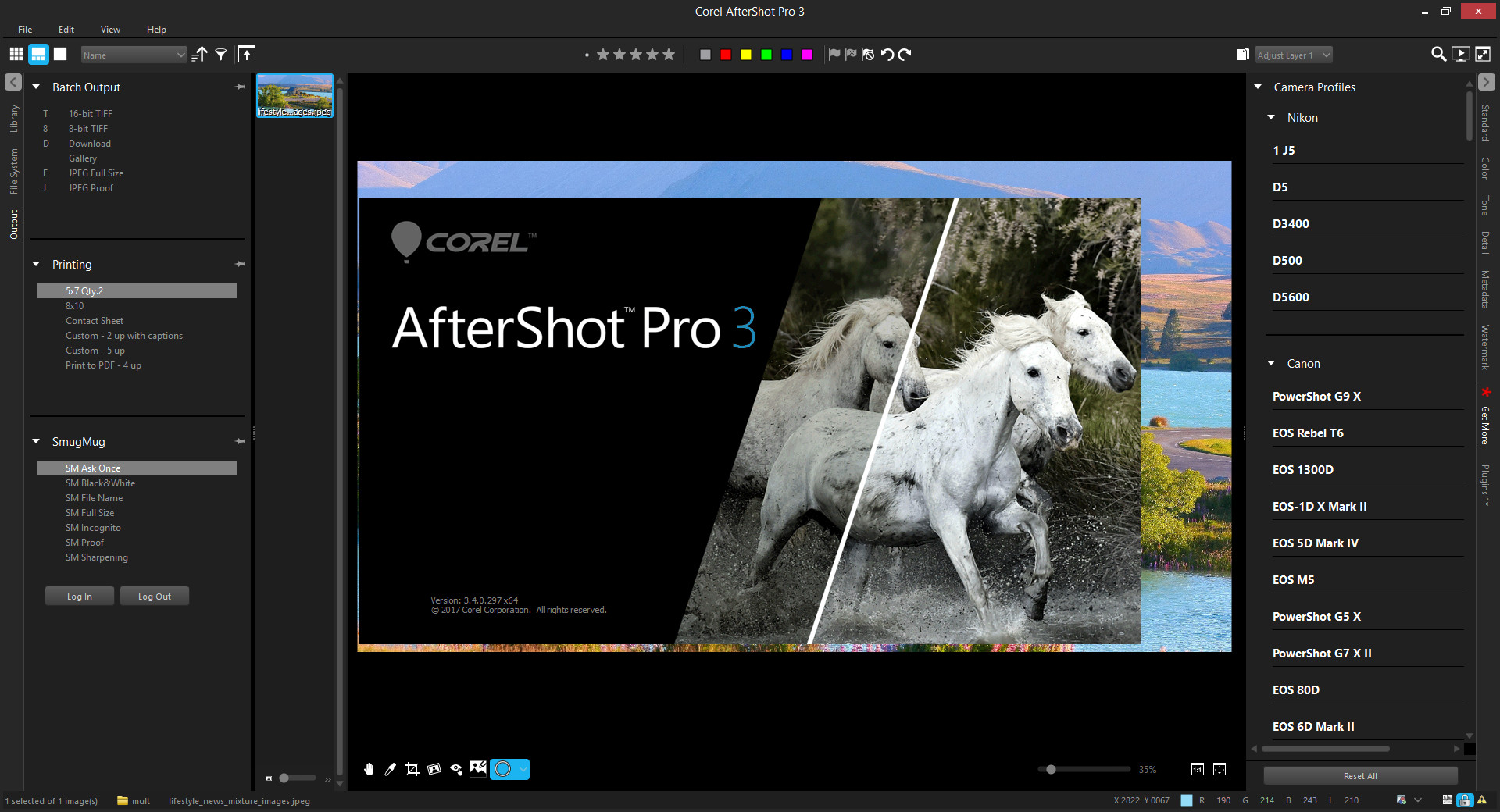
Task: Switch to the File System tab
Action: pyautogui.click(x=14, y=172)
